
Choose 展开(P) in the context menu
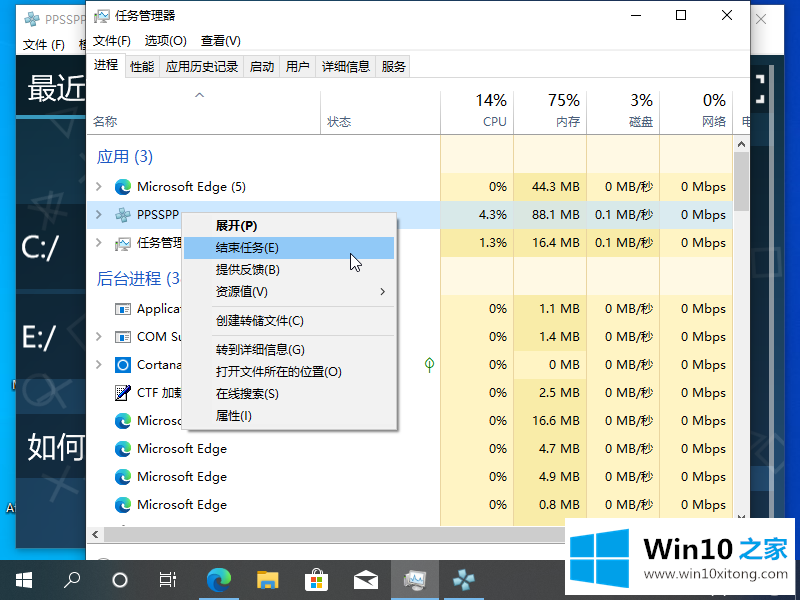pos(289,226)
